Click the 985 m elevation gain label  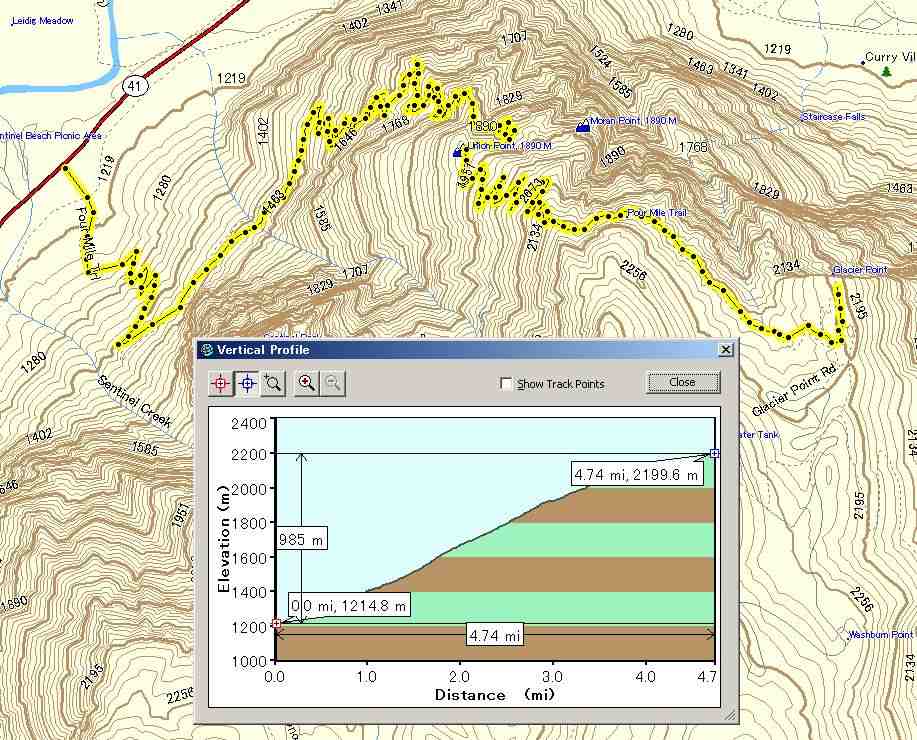[303, 540]
